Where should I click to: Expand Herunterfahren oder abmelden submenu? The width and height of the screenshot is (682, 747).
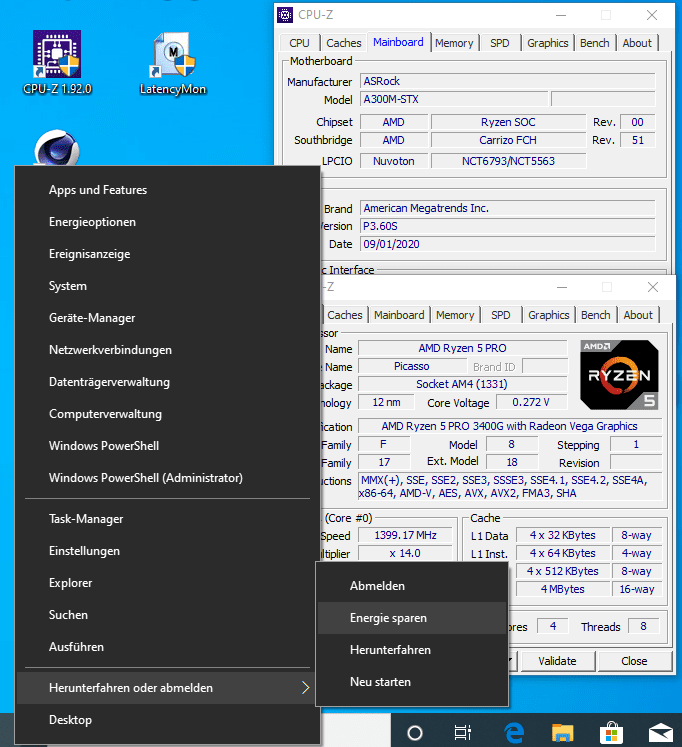(x=167, y=688)
